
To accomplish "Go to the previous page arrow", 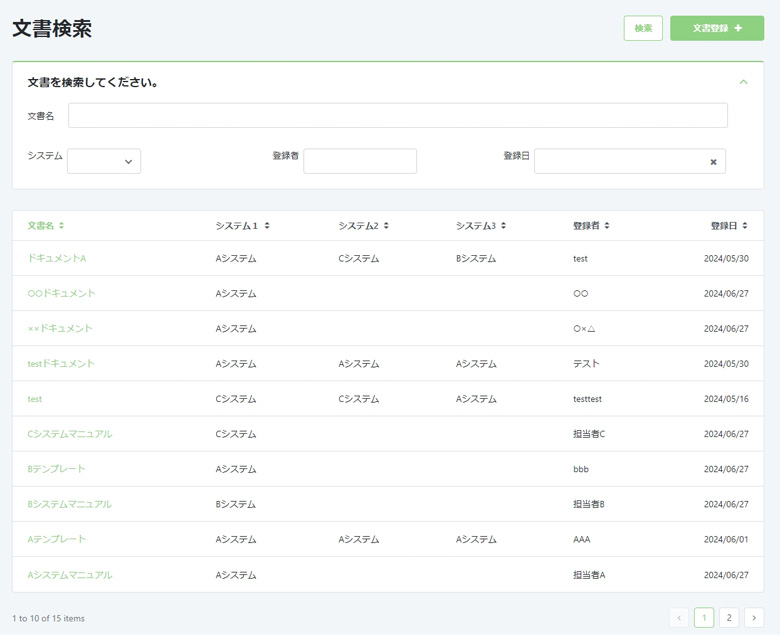I will click(x=679, y=618).
